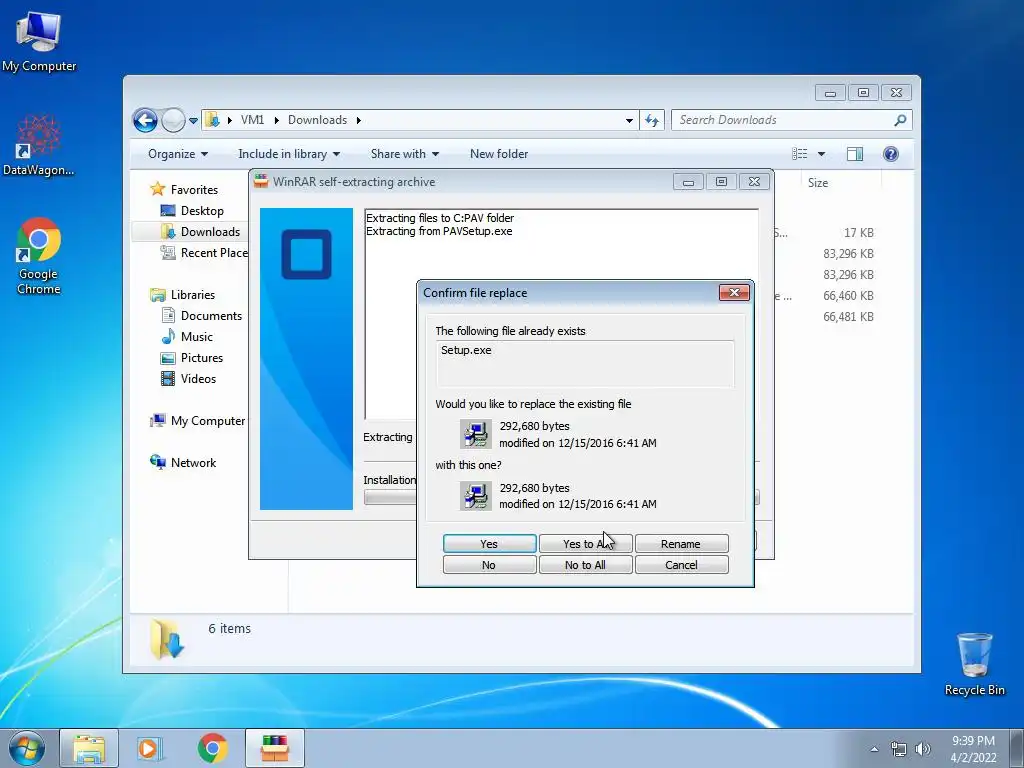
Task: Open Music library
Action: 197,336
